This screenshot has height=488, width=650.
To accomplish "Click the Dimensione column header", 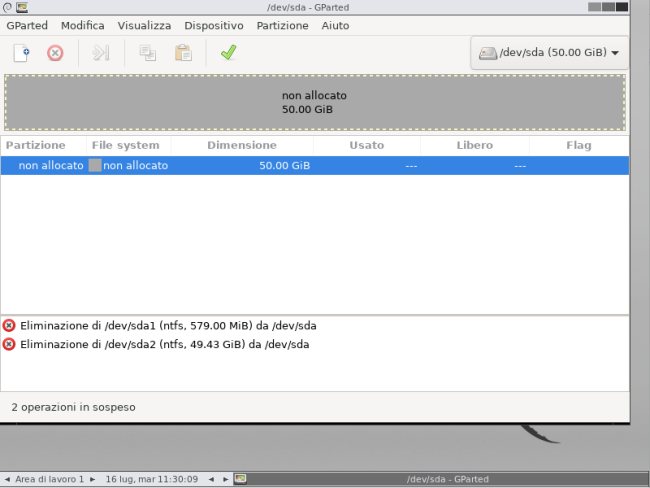I will coord(242,145).
